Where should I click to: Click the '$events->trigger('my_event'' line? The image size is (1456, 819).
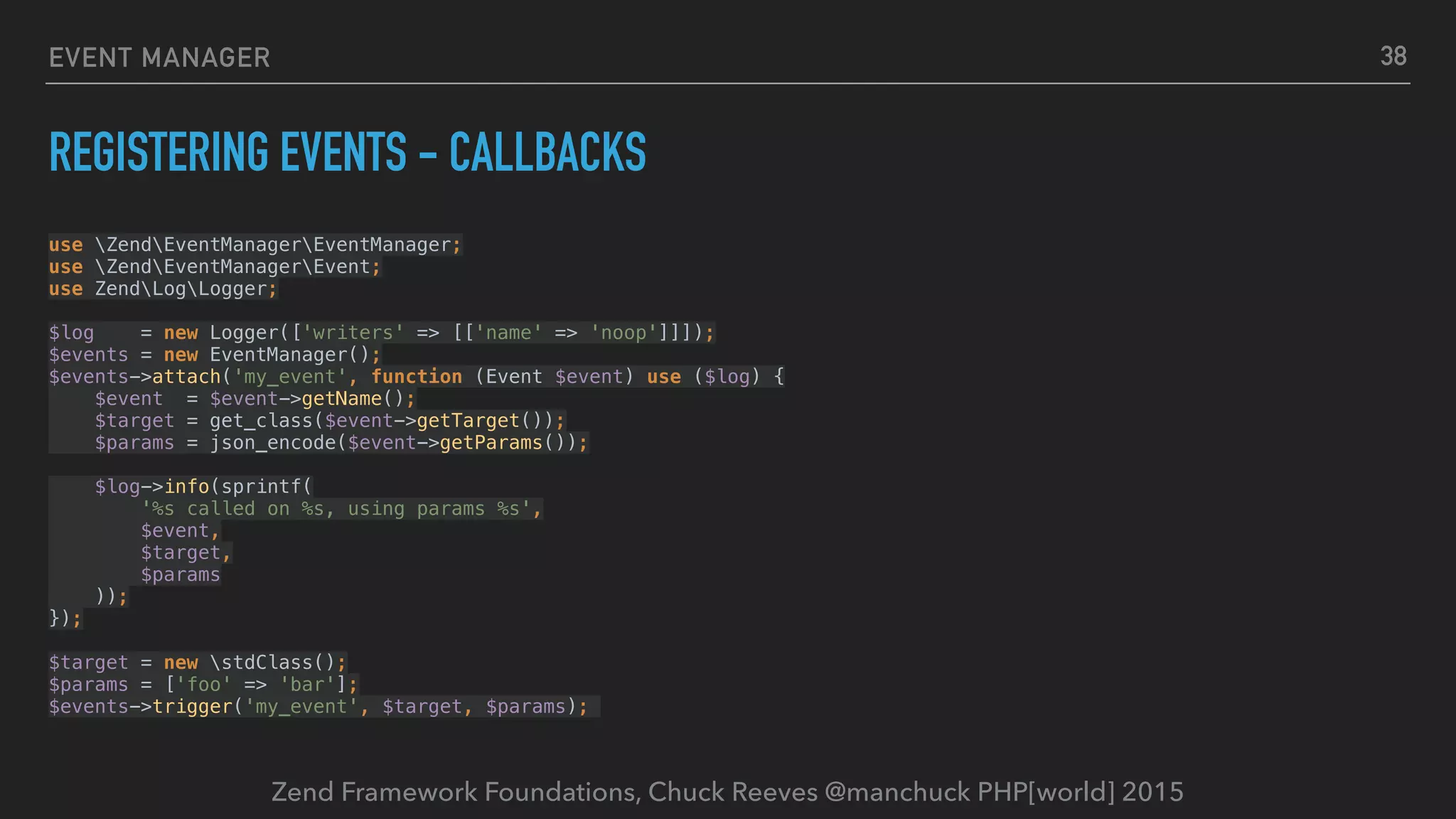(318, 707)
